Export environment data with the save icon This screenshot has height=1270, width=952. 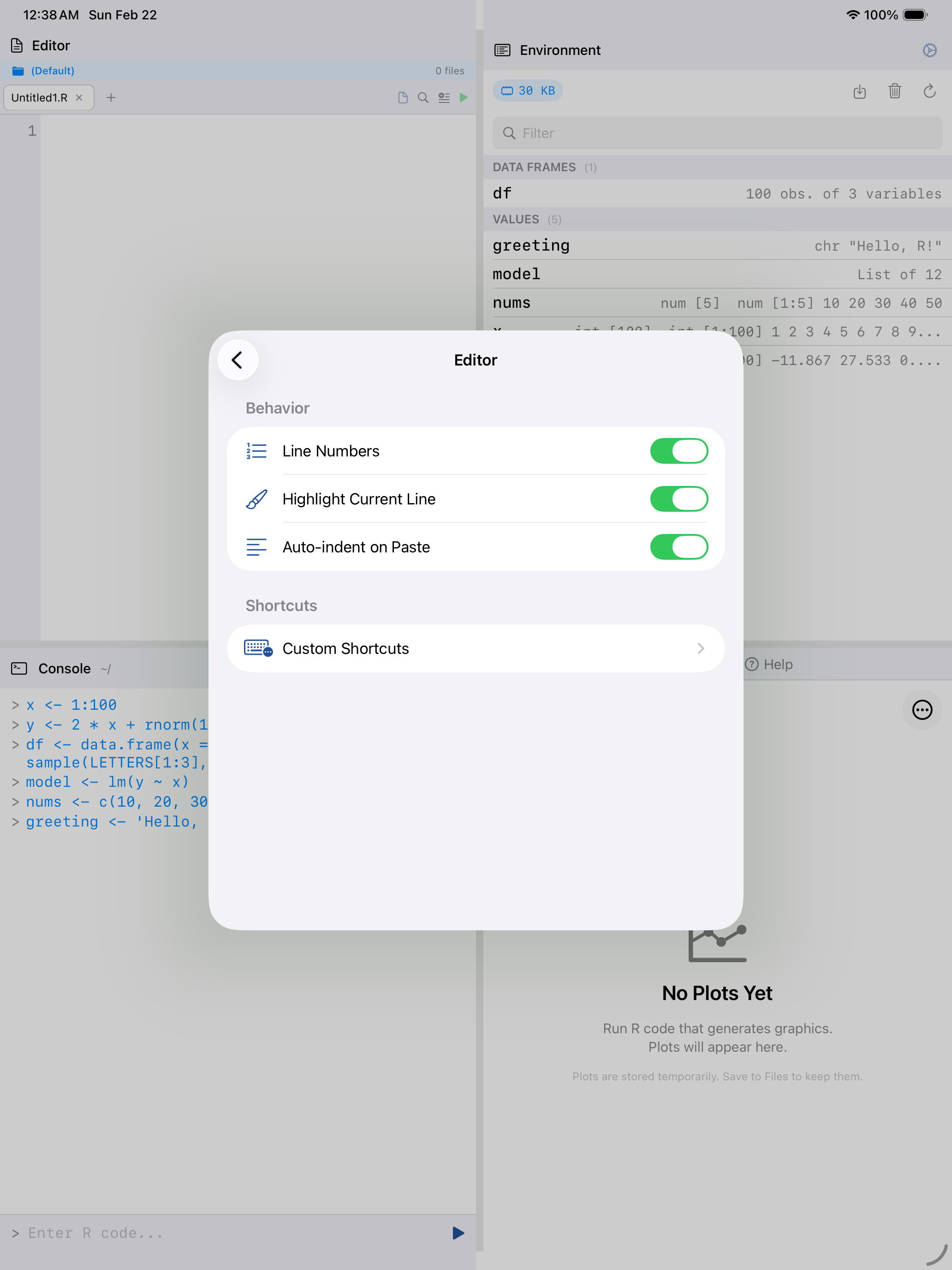860,91
